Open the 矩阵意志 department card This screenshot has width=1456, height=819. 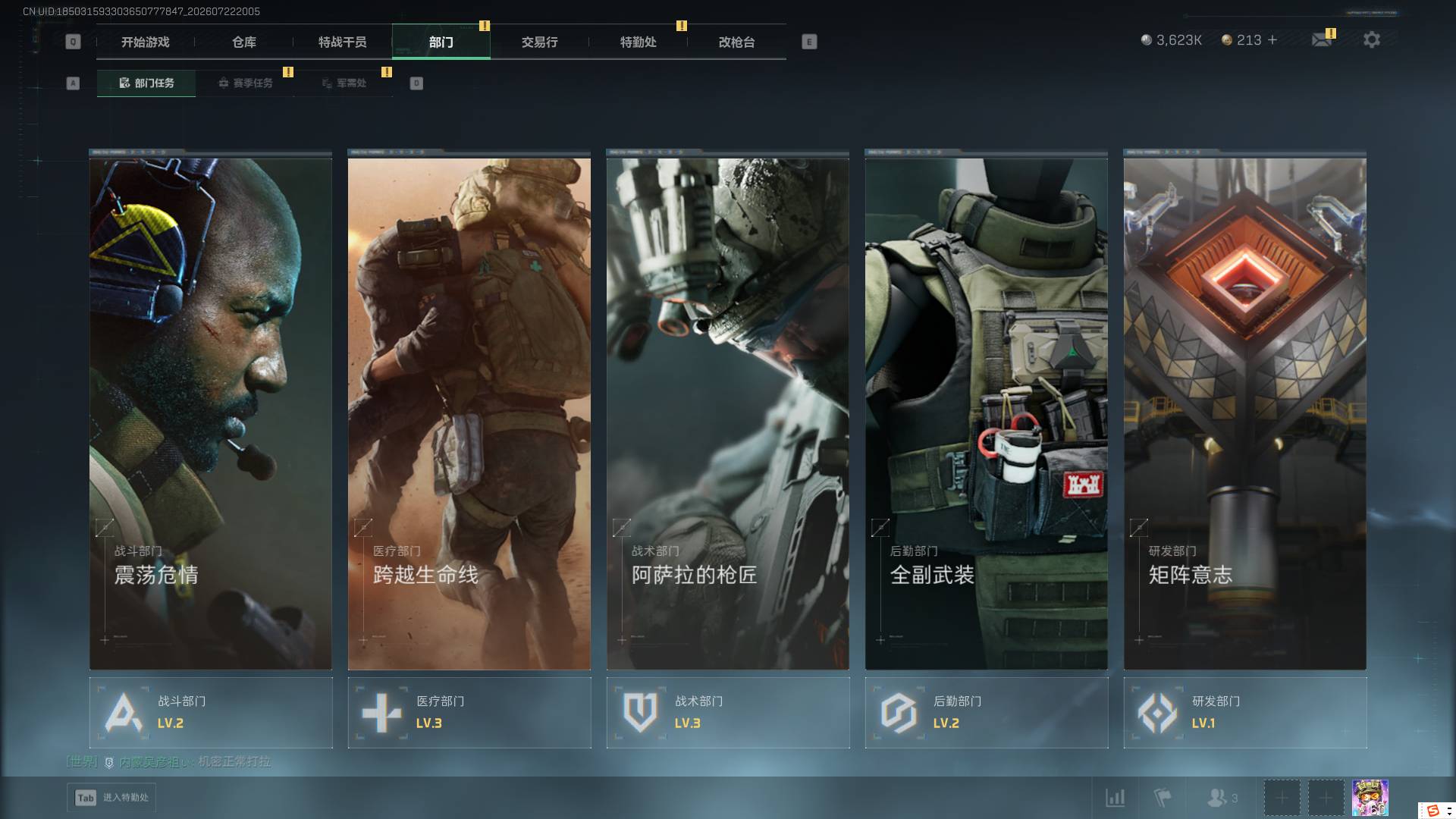pos(1244,409)
